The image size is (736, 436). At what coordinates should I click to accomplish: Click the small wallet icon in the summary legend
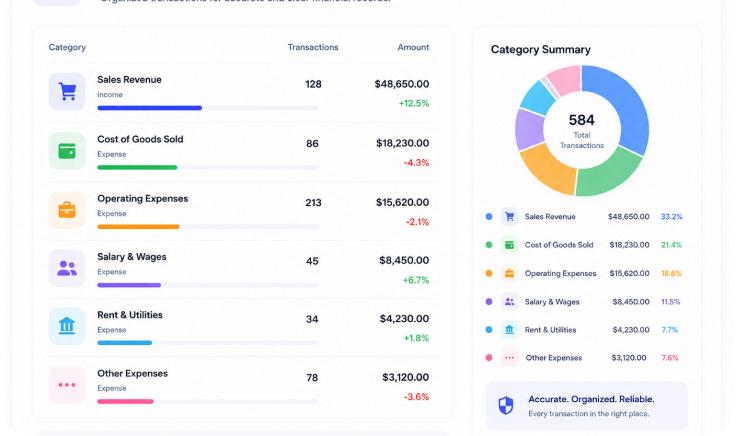click(x=509, y=245)
